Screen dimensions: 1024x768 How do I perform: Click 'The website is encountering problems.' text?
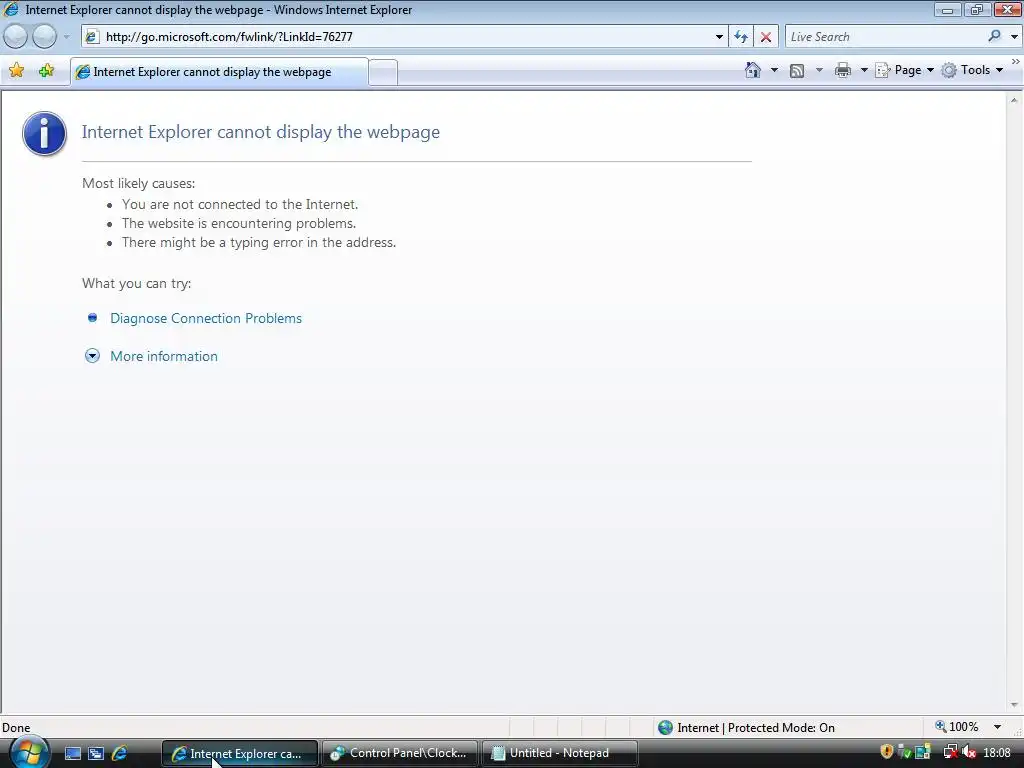coord(239,223)
